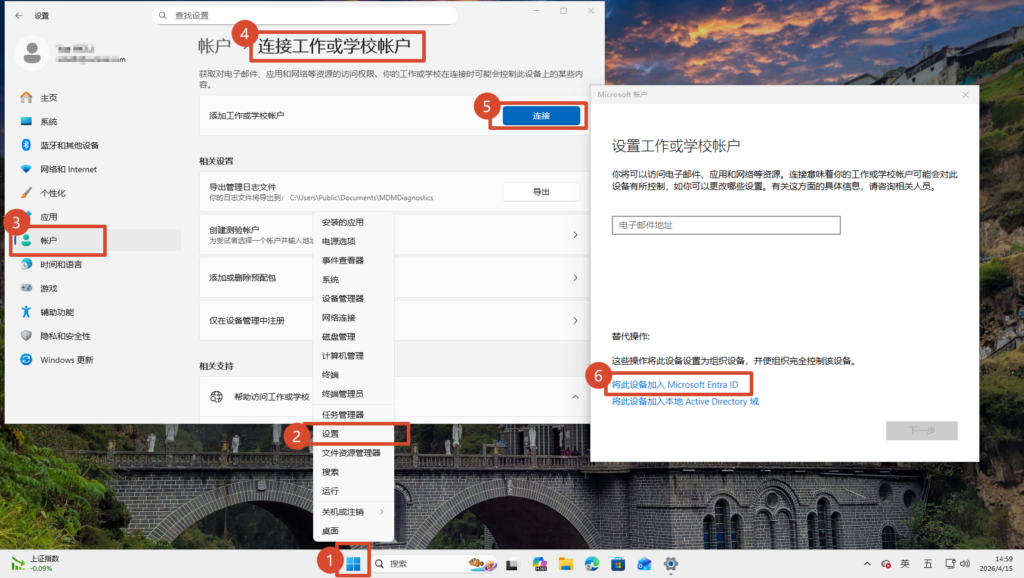1024x578 pixels.
Task: Expand 仅在设备管理中注册 option
Action: click(575, 320)
